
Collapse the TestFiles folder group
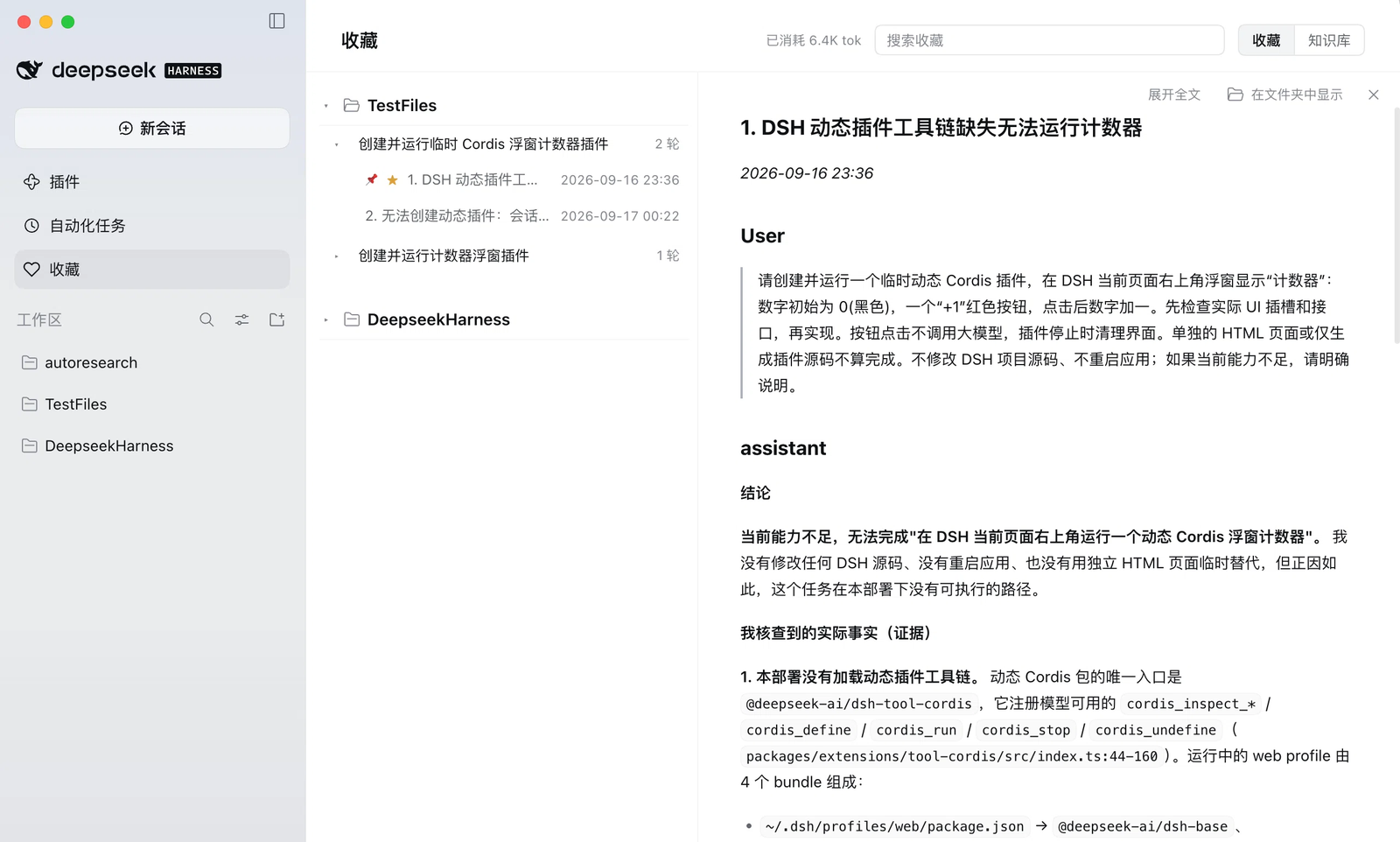326,106
